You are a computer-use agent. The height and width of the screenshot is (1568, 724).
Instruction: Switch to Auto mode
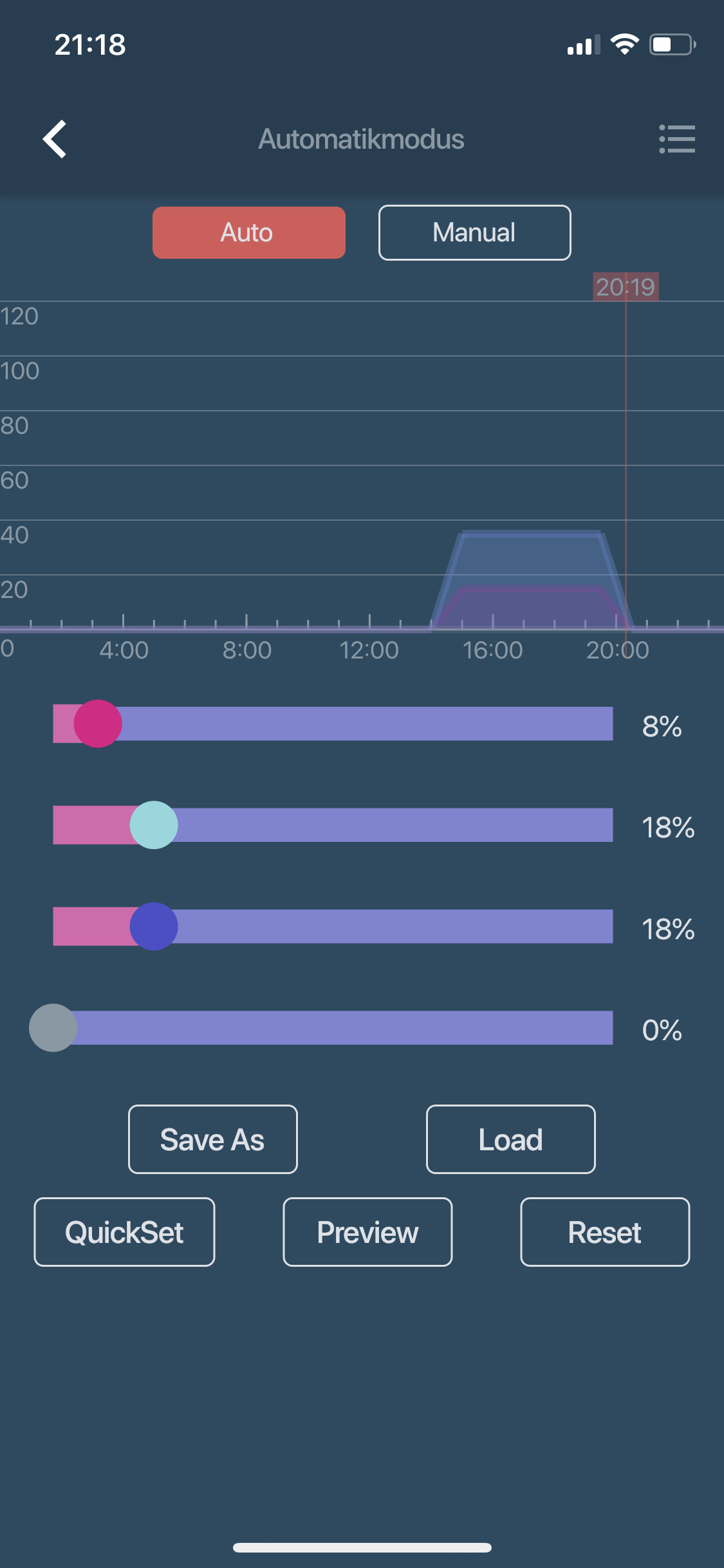point(248,233)
